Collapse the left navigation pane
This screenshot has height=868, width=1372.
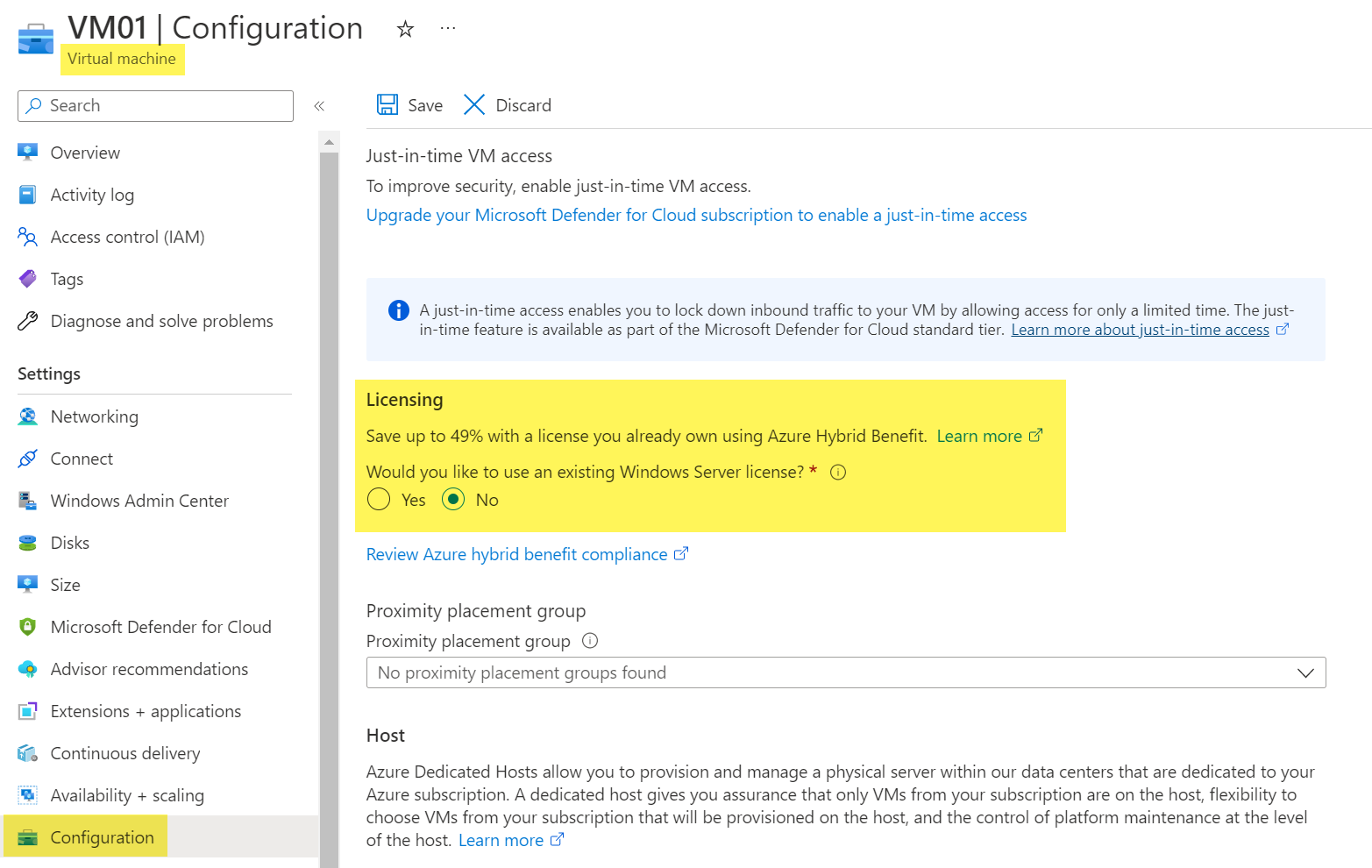[319, 105]
